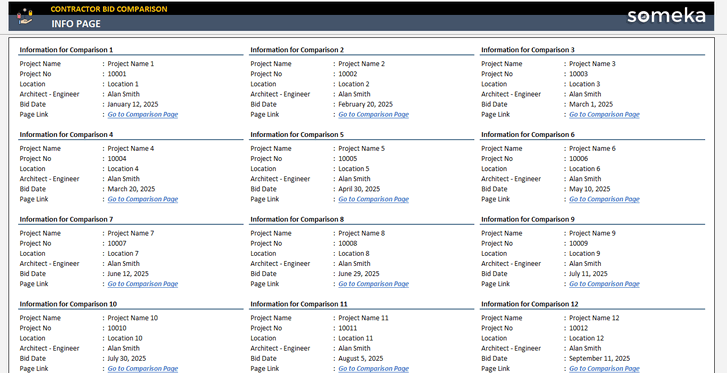Click the 'INFO PAGE' header text
Image resolution: width=727 pixels, height=373 pixels.
(x=76, y=24)
